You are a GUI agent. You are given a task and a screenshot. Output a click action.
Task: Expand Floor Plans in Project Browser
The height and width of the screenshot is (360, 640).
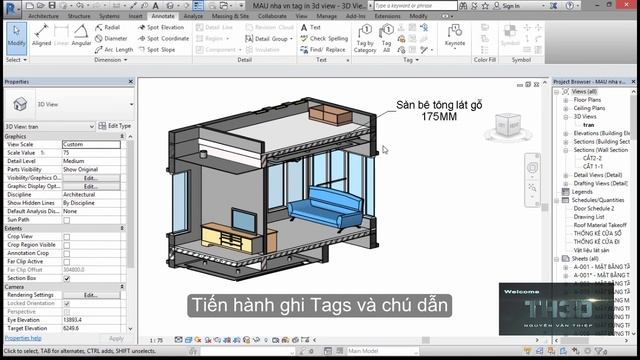tap(566, 100)
